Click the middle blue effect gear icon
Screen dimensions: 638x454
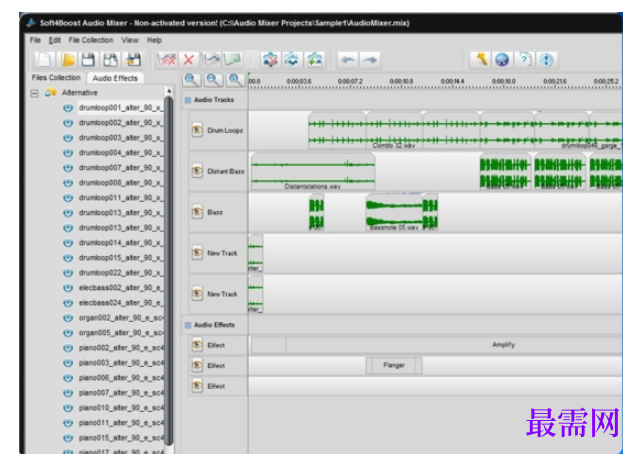pos(292,60)
